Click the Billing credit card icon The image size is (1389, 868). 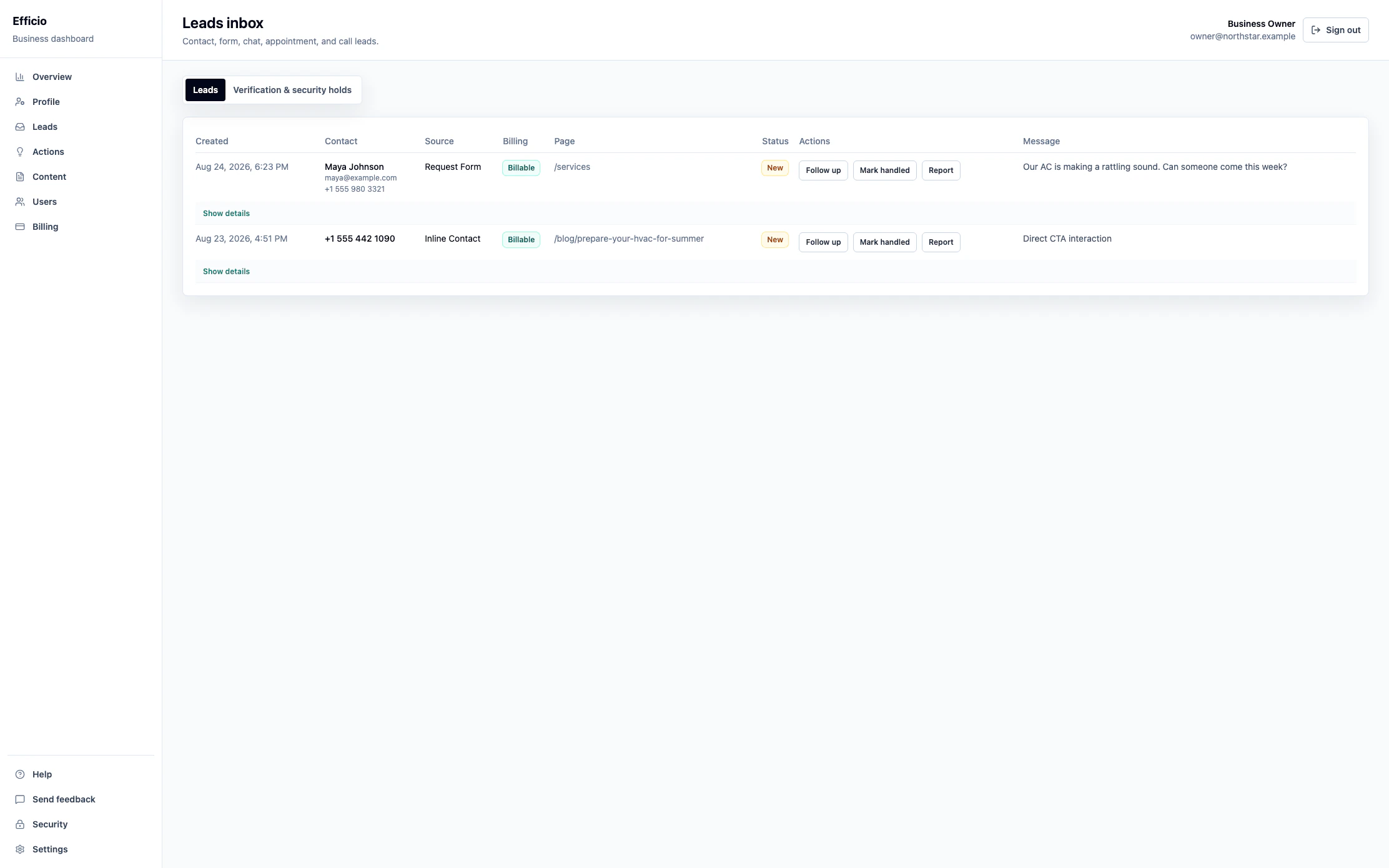click(x=20, y=227)
